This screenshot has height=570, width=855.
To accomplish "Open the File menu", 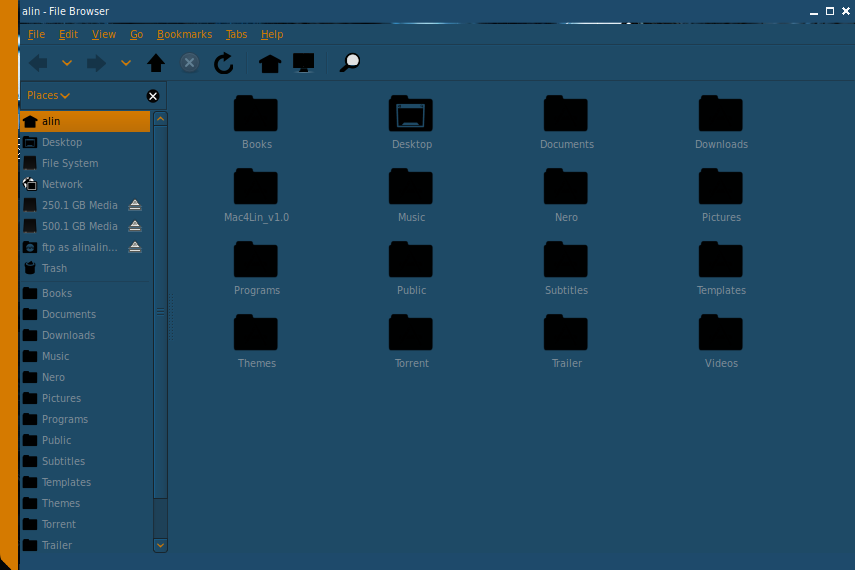I will [37, 34].
